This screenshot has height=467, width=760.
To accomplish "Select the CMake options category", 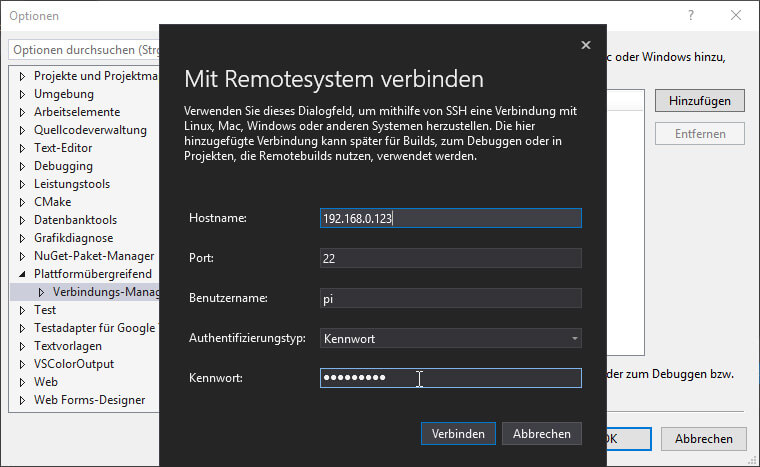I will [x=54, y=202].
